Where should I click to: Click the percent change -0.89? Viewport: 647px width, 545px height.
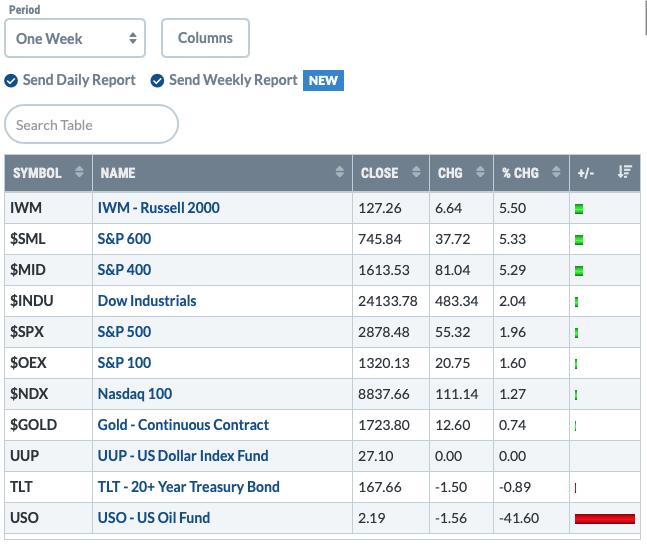pyautogui.click(x=515, y=487)
